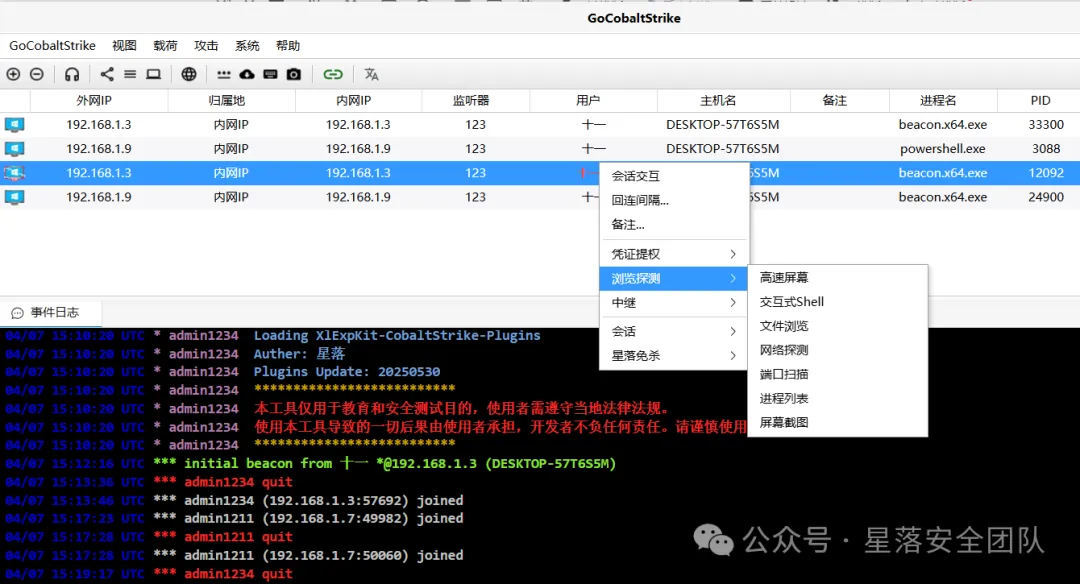Select 屏幕截图 from submenu
1080x584 pixels.
(838, 422)
